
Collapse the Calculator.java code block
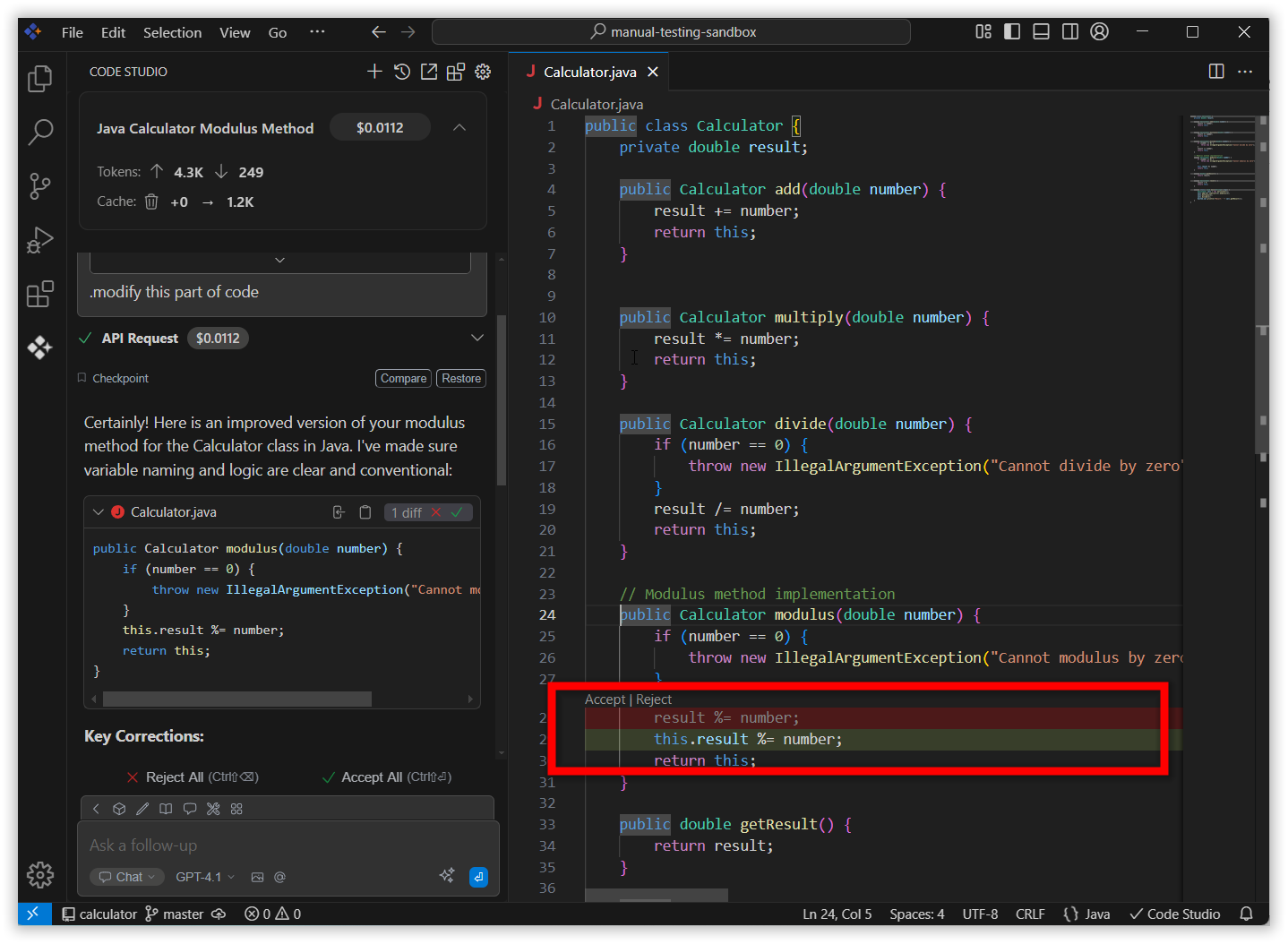[99, 512]
